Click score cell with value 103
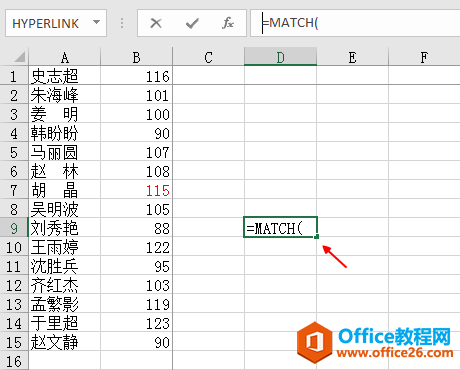This screenshot has width=460, height=370. 136,285
